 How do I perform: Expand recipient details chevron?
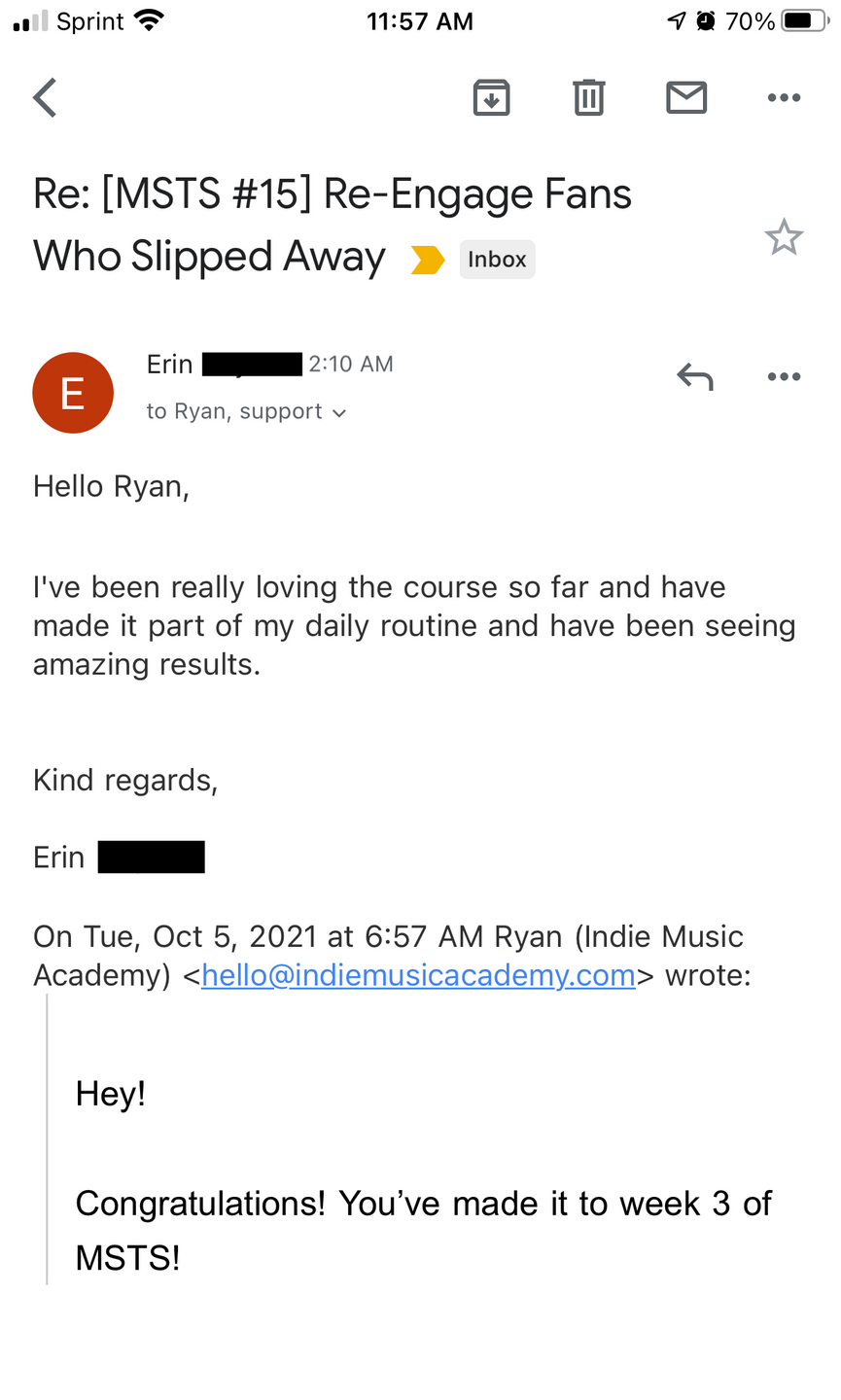pos(339,413)
